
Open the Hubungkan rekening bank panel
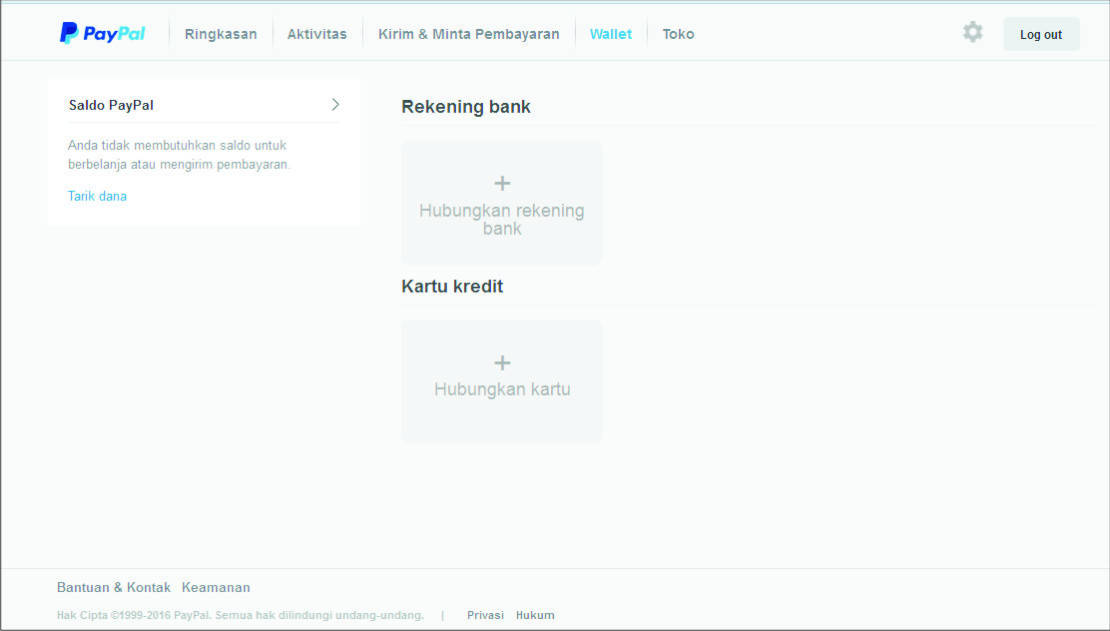pyautogui.click(x=501, y=202)
